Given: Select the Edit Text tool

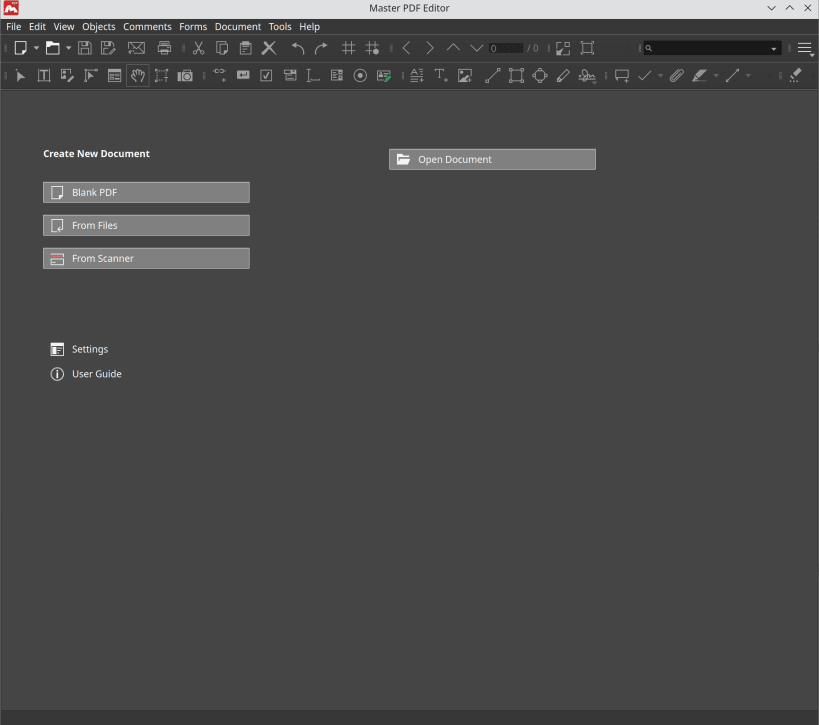Looking at the screenshot, I should click(x=44, y=76).
